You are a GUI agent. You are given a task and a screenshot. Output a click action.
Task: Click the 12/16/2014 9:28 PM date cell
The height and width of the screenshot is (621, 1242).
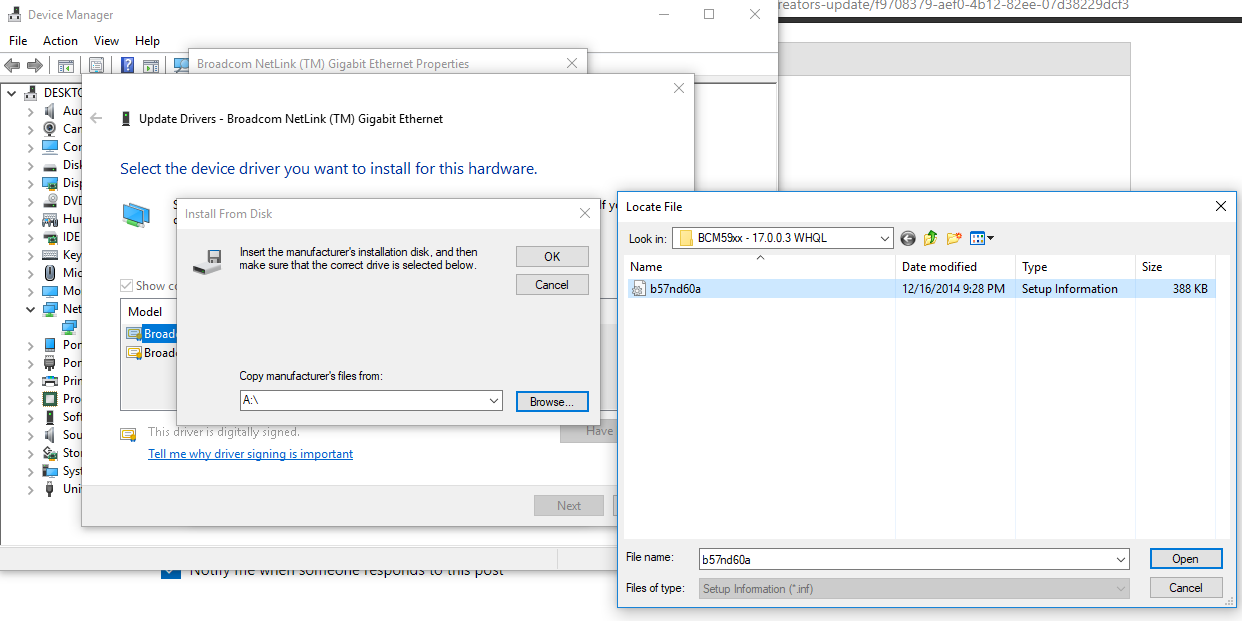click(x=953, y=289)
